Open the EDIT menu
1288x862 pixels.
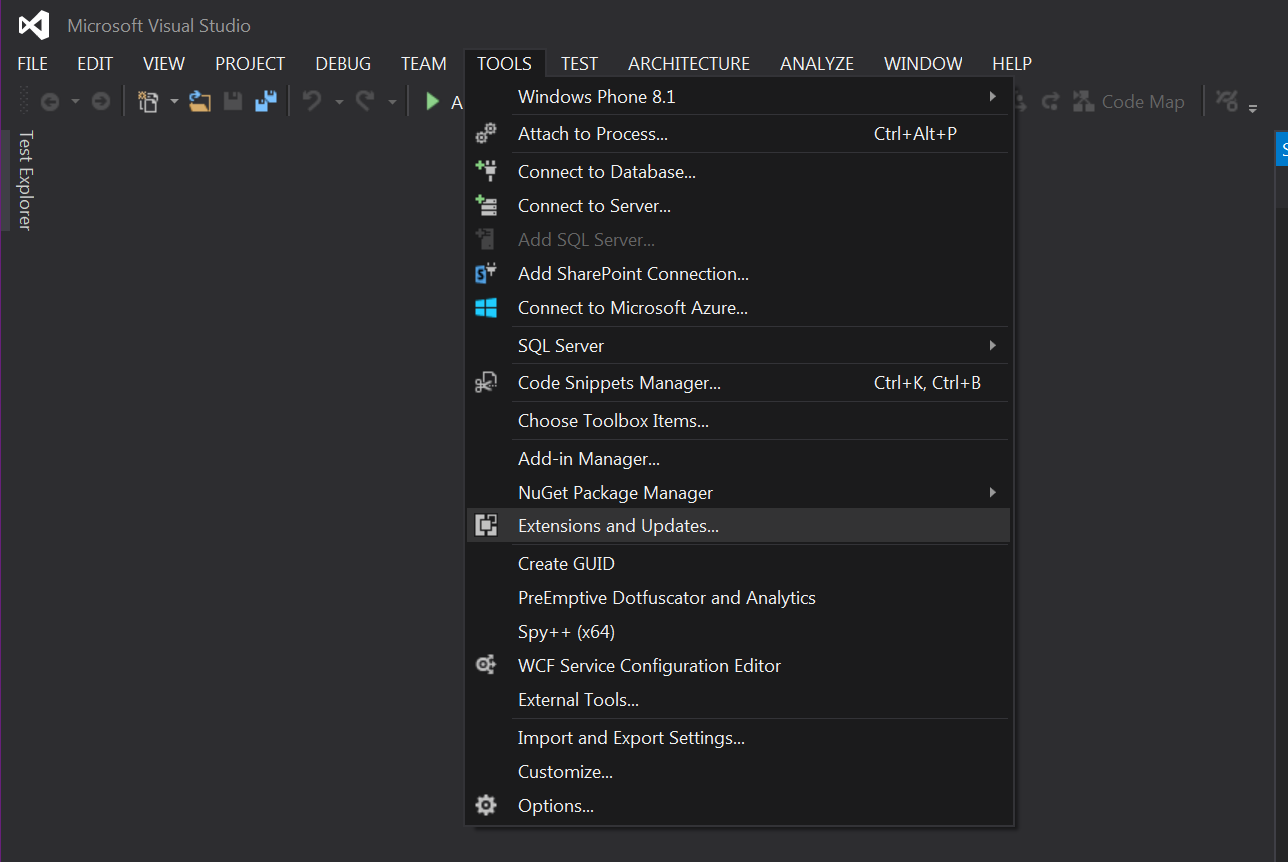pyautogui.click(x=95, y=63)
